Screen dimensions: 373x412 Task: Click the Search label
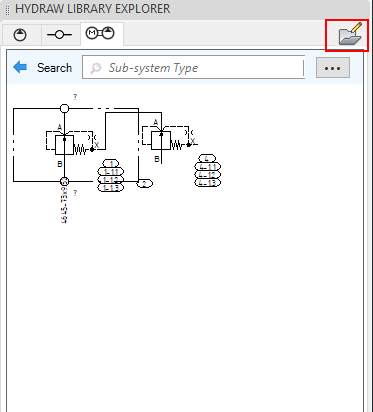pos(54,68)
